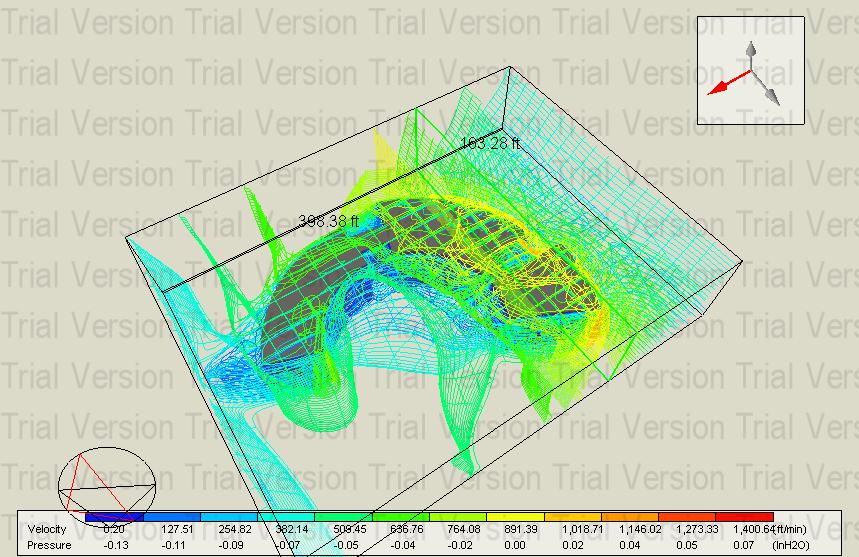Viewport: 859px width, 557px height.
Task: Click the 0.07 pressure value
Action: coord(743,545)
